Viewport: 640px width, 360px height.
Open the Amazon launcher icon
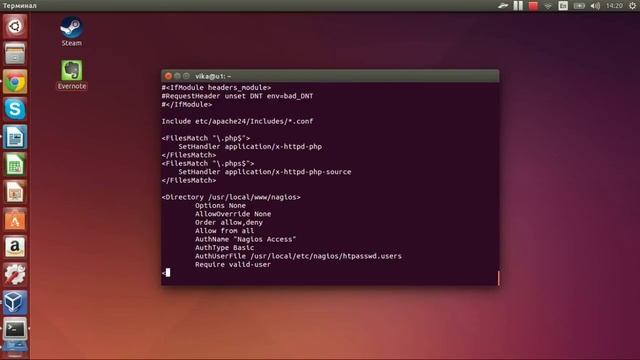pyautogui.click(x=15, y=247)
